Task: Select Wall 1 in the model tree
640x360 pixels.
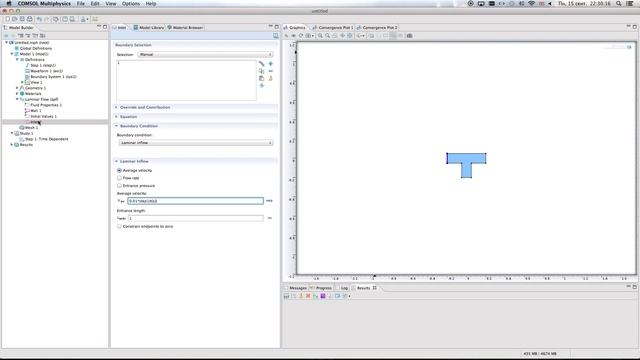Action: pos(36,111)
